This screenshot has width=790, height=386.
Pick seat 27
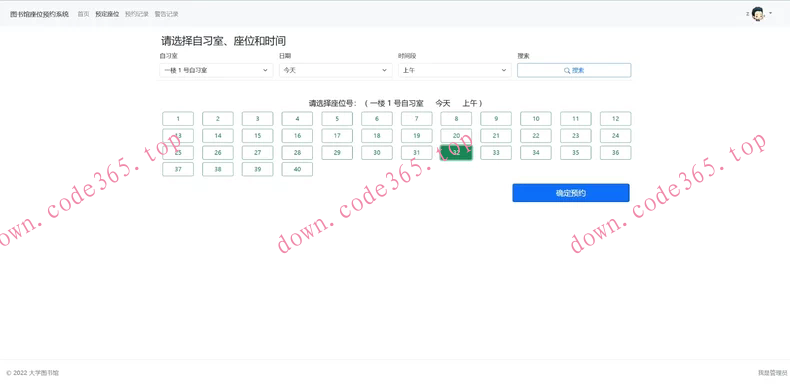click(x=257, y=153)
